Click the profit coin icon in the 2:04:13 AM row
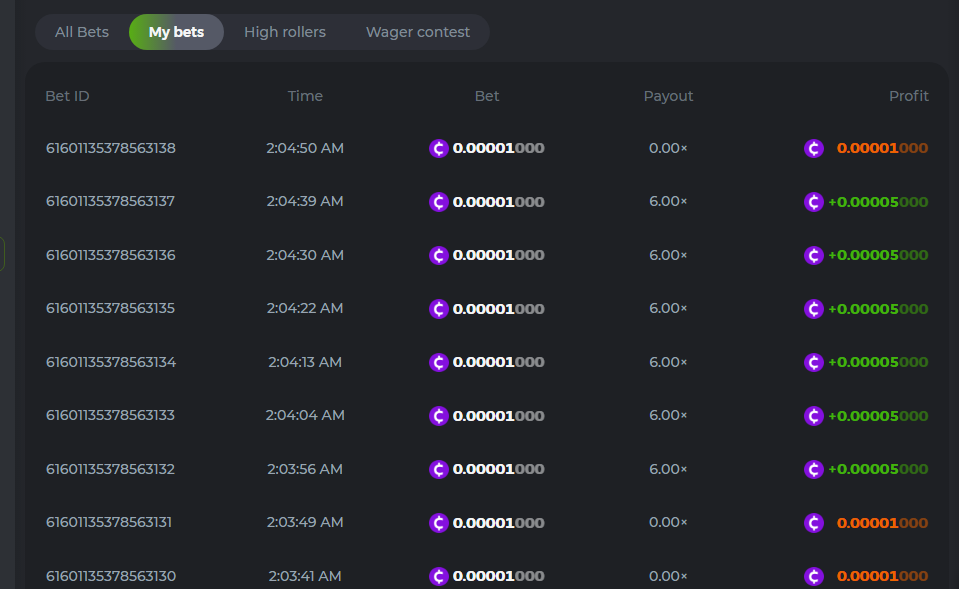The height and width of the screenshot is (589, 959). [x=814, y=362]
